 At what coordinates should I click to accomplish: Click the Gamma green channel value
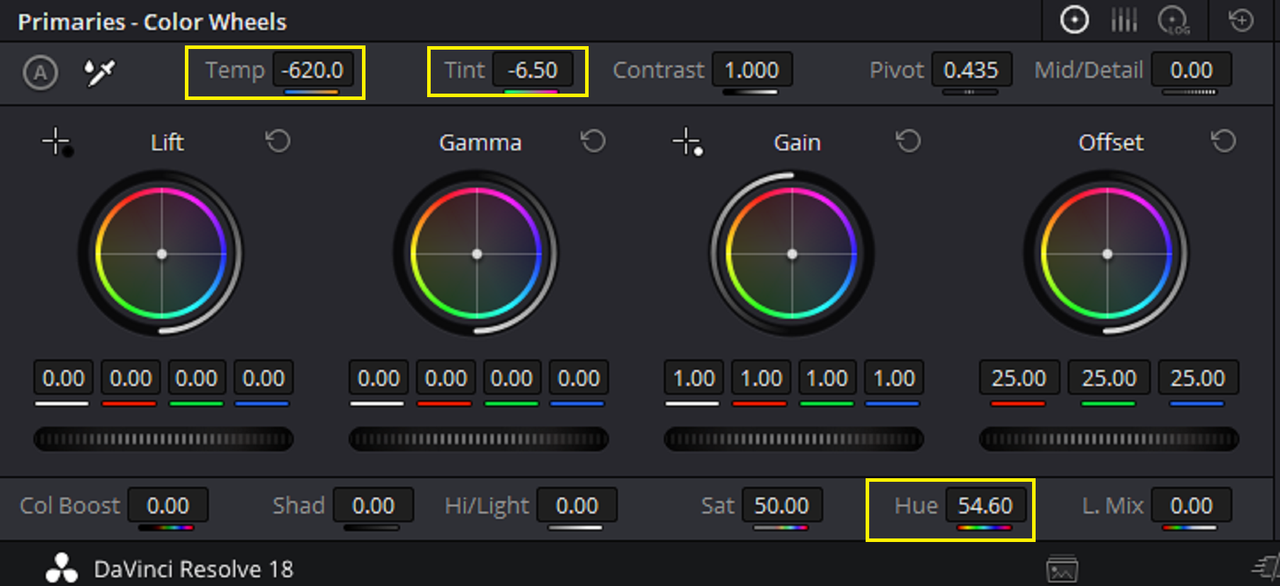coord(512,379)
